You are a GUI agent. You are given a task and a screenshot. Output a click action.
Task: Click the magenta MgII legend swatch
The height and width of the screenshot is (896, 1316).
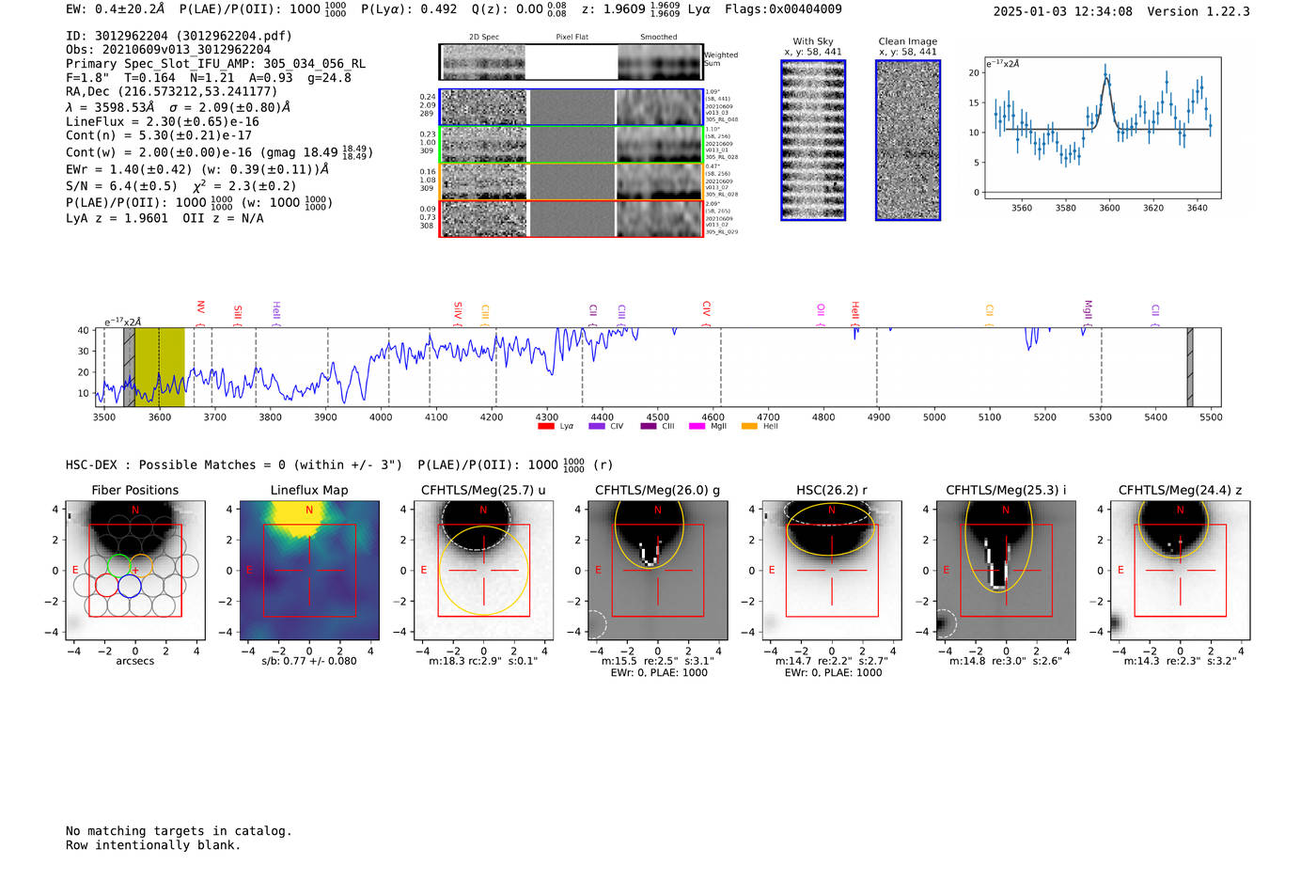pyautogui.click(x=697, y=427)
